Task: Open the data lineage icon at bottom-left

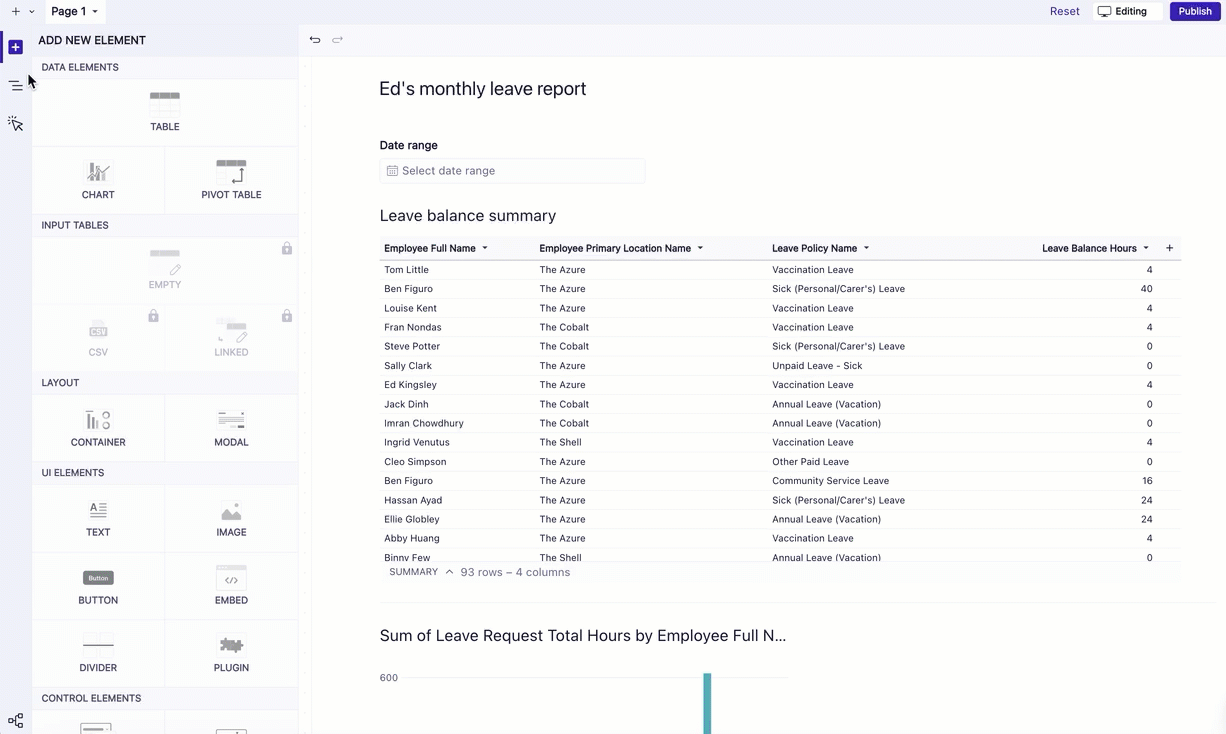Action: [15, 720]
